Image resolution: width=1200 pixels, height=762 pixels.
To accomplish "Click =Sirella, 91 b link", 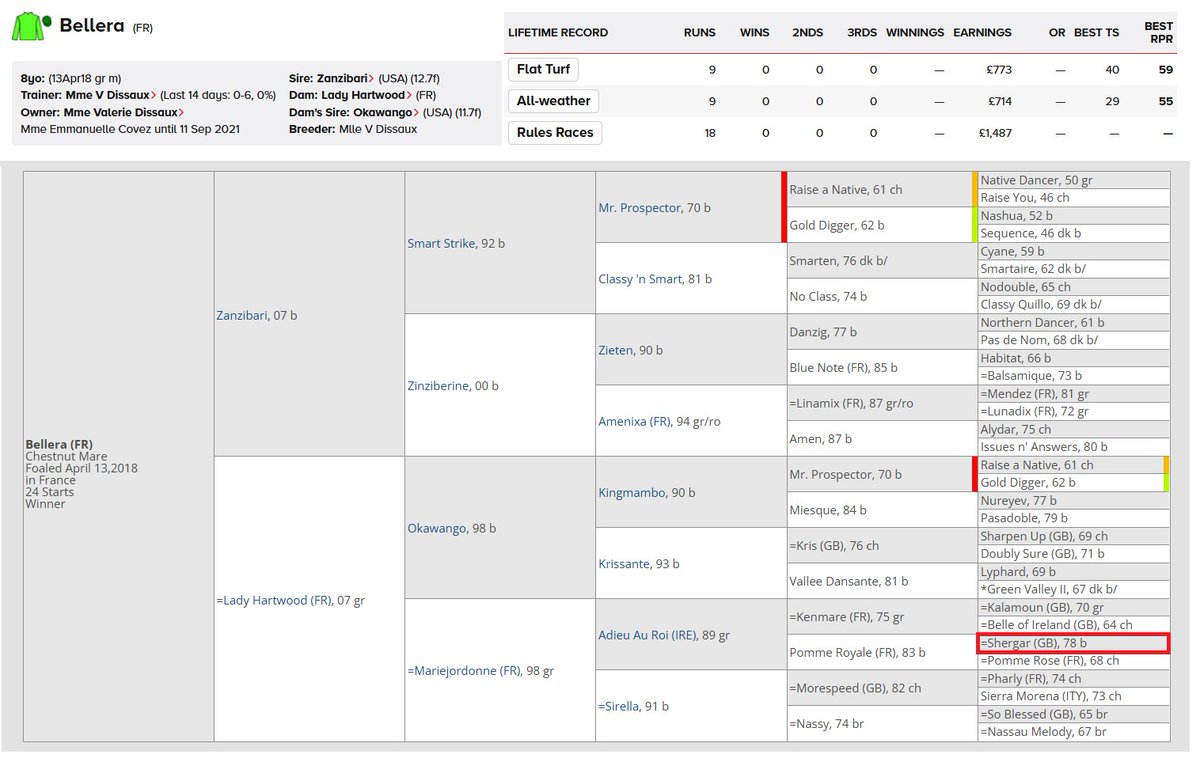I will click(x=635, y=706).
